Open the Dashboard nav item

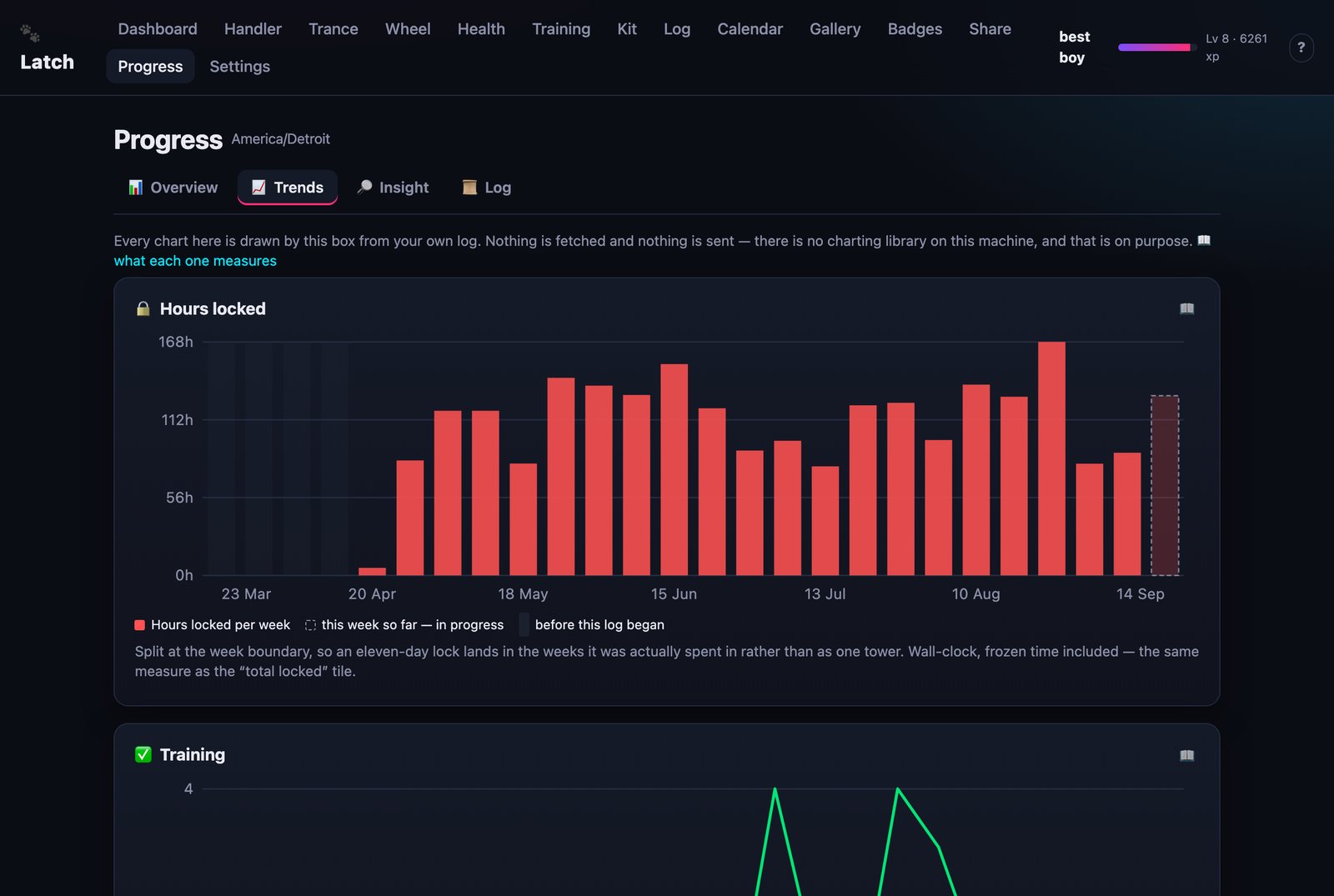(158, 29)
